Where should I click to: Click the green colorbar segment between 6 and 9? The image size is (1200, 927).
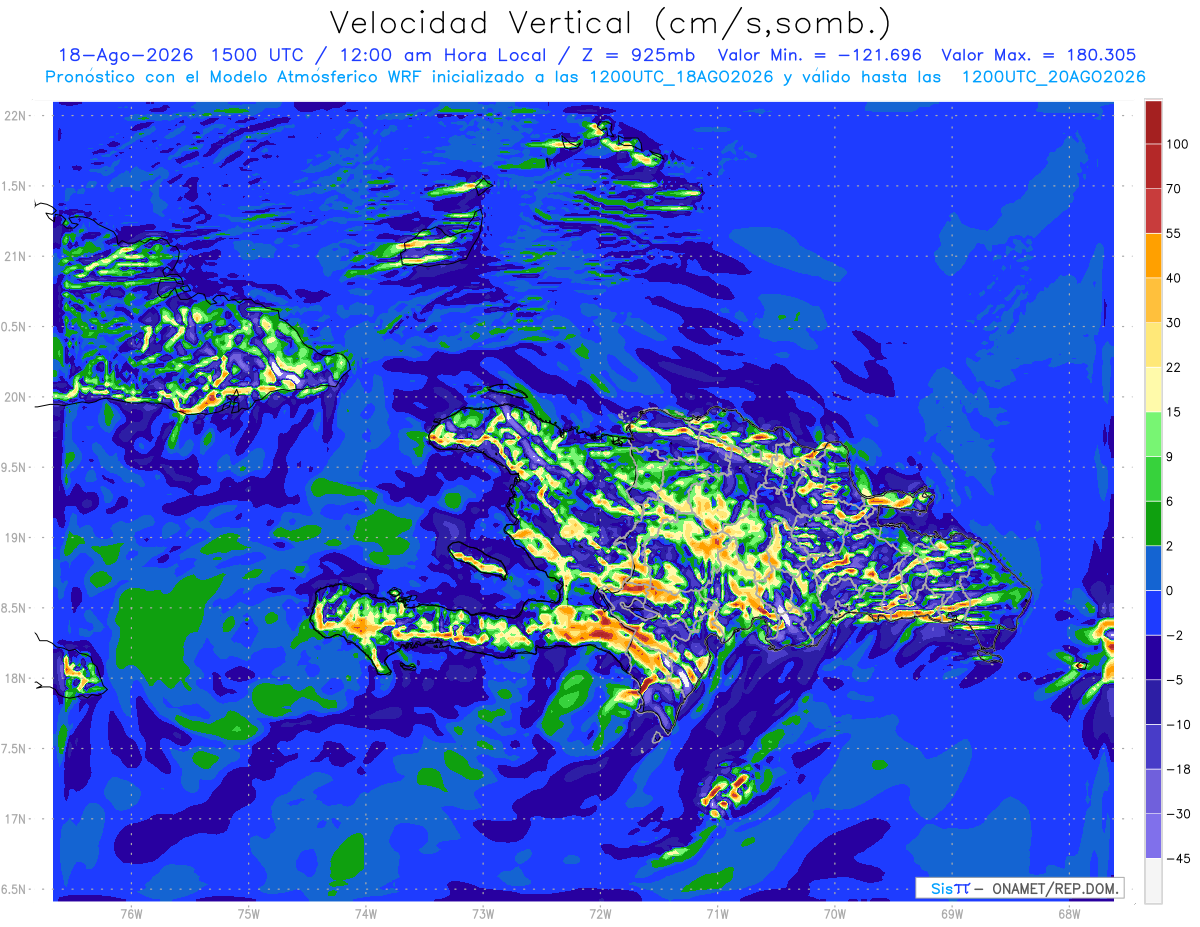(x=1153, y=478)
